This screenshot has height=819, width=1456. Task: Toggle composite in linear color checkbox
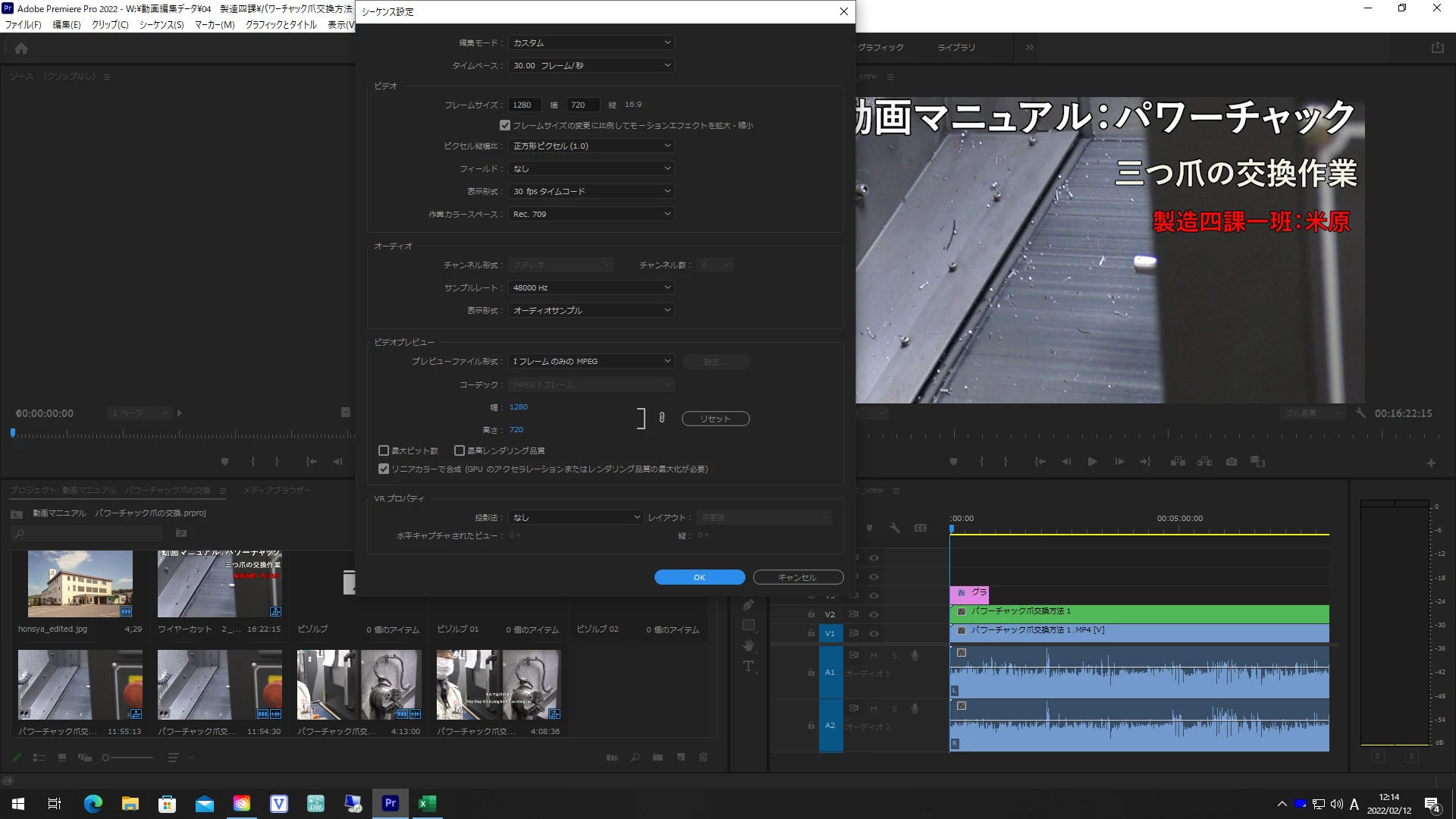pos(384,469)
